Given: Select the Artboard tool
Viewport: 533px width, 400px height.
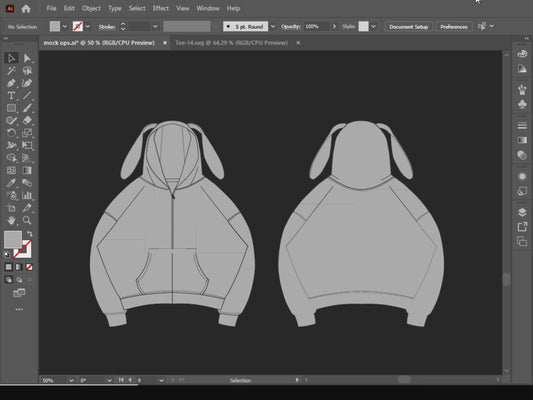Looking at the screenshot, I should click(11, 208).
